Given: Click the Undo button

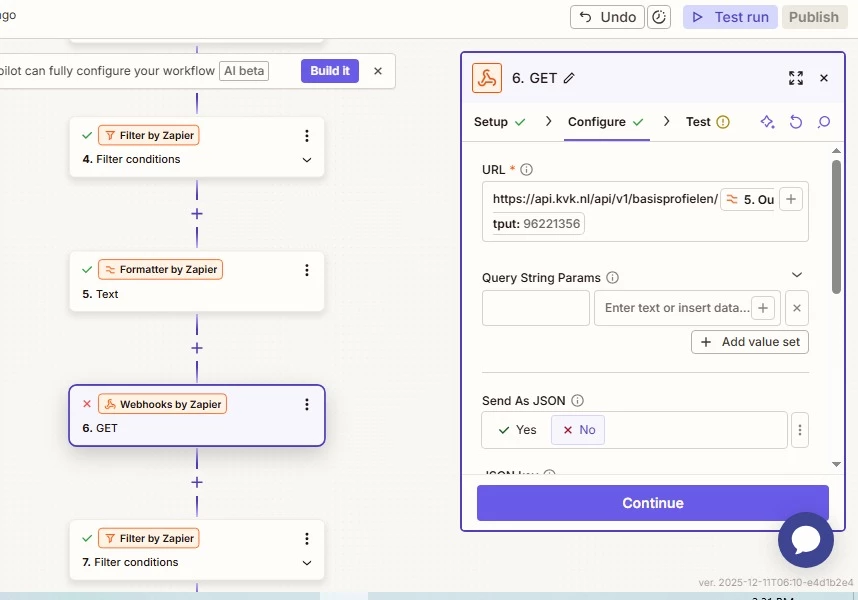Looking at the screenshot, I should pyautogui.click(x=607, y=17).
